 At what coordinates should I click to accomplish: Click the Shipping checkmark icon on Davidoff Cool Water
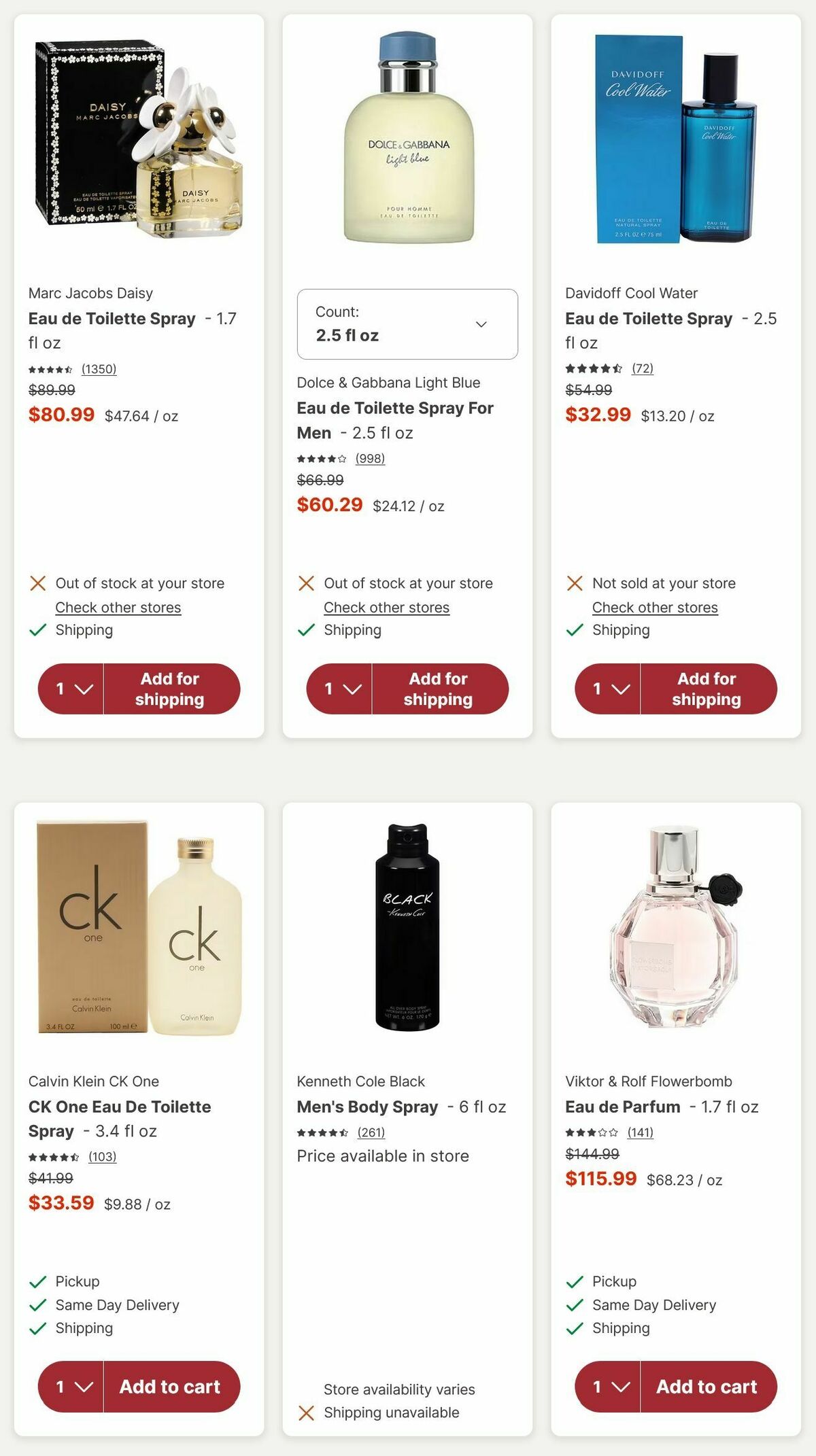[x=573, y=629]
